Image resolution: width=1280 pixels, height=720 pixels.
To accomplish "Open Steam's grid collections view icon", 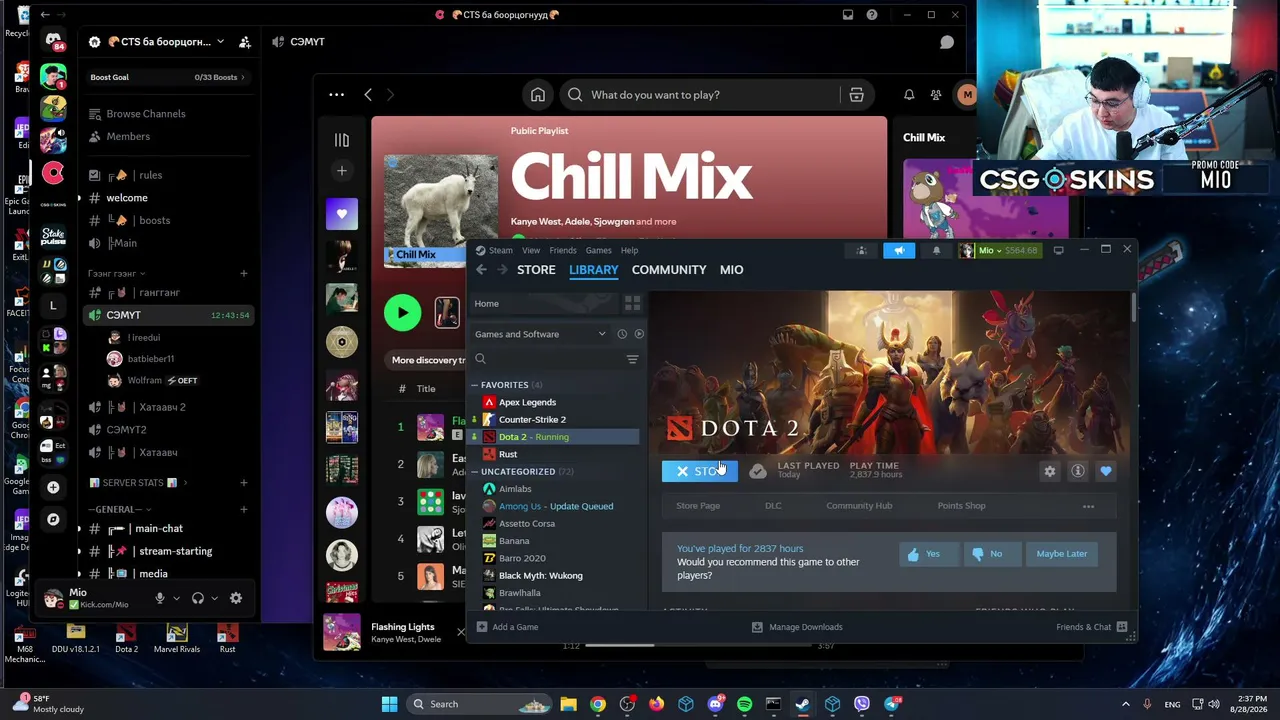I will pos(632,303).
